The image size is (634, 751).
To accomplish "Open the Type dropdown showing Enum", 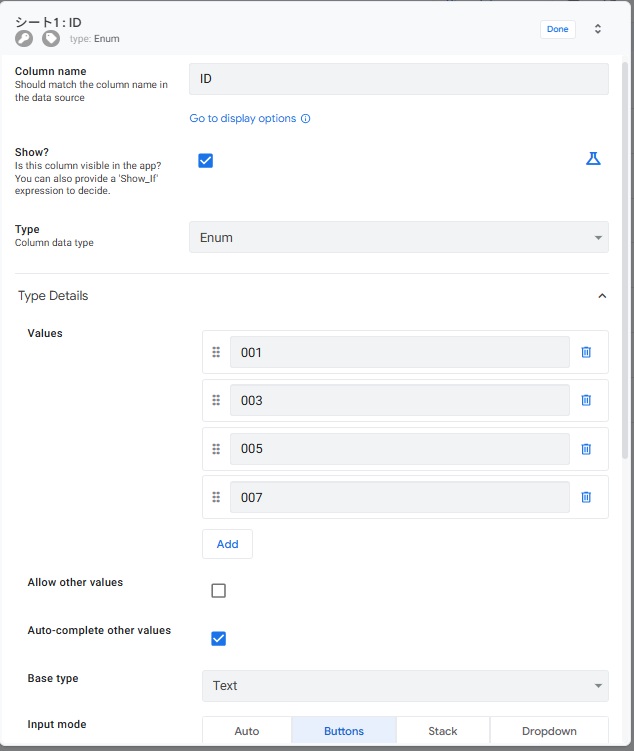I will tap(398, 238).
